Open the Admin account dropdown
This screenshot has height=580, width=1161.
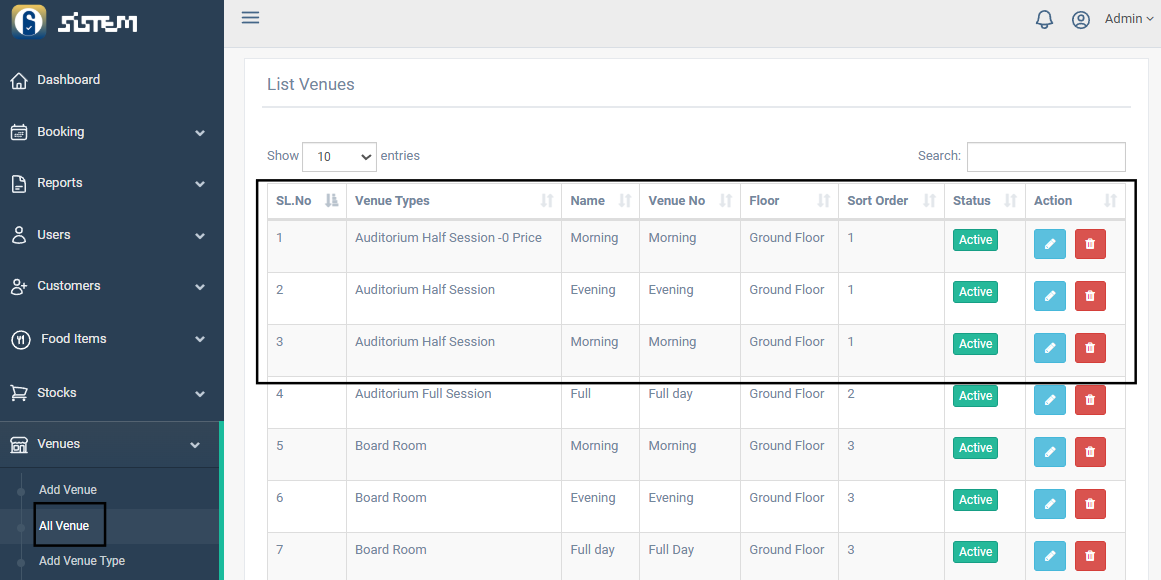tap(1128, 19)
